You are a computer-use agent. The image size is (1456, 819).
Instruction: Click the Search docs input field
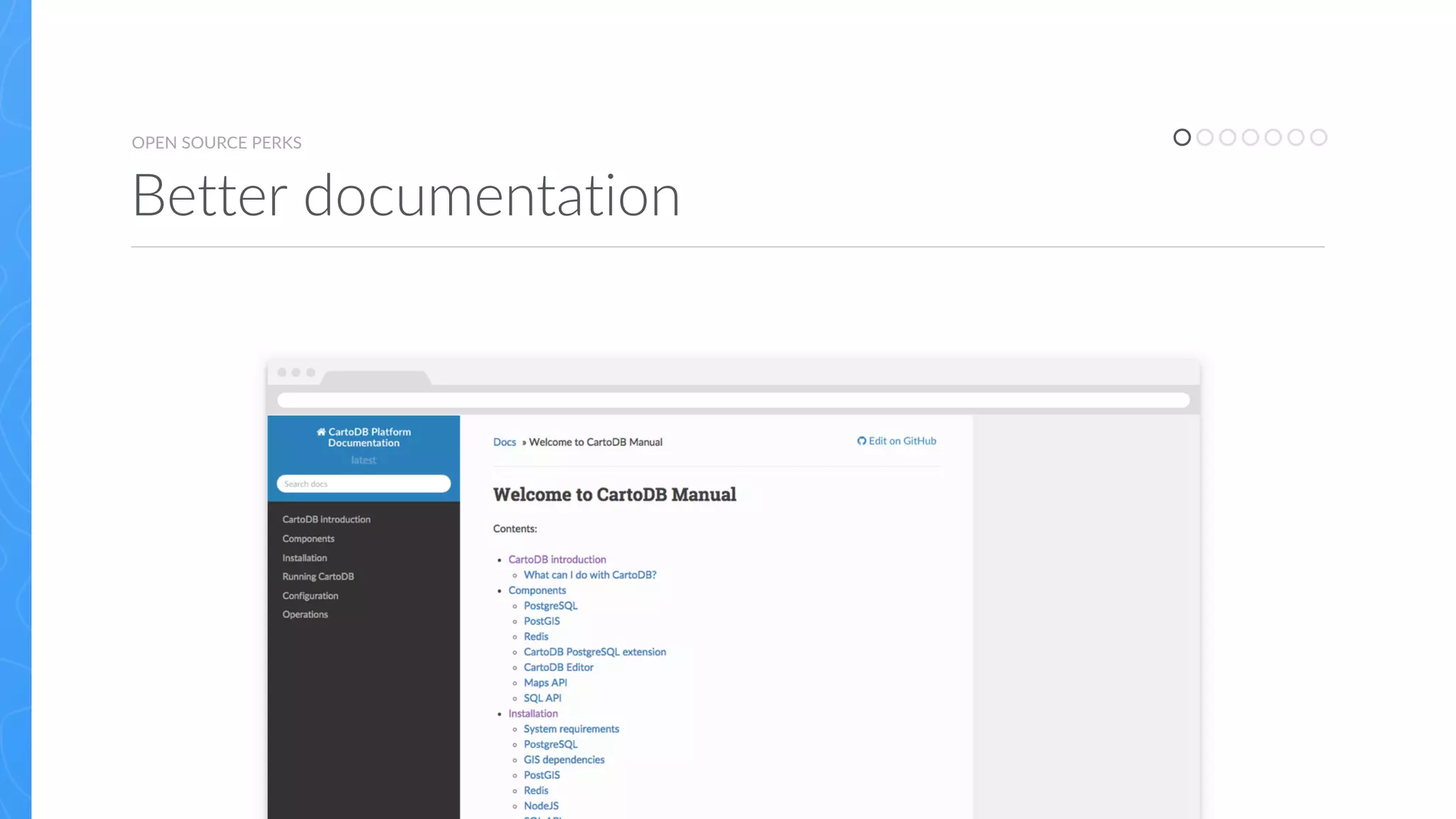click(363, 483)
